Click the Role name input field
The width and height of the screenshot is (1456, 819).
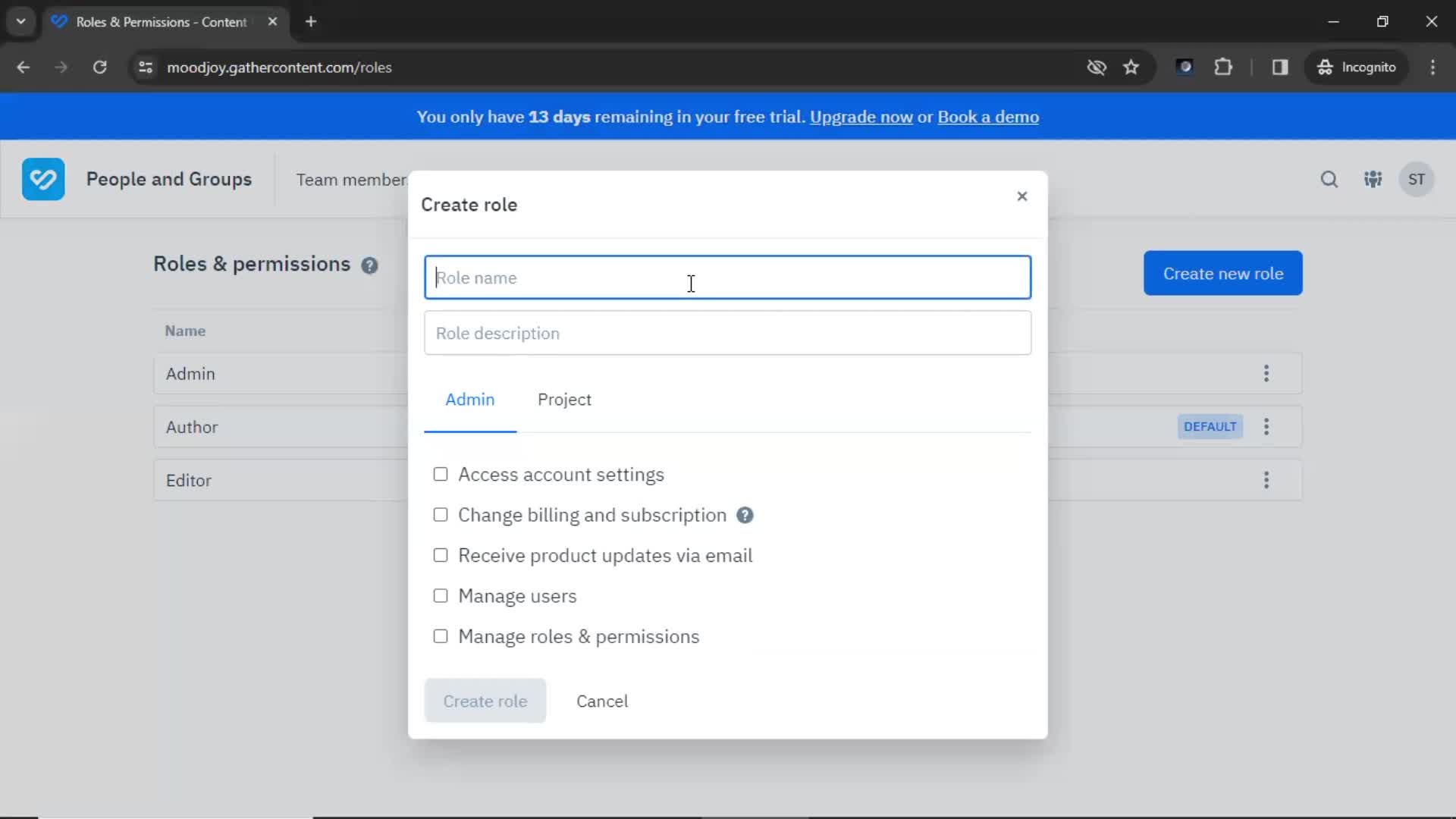pos(728,277)
